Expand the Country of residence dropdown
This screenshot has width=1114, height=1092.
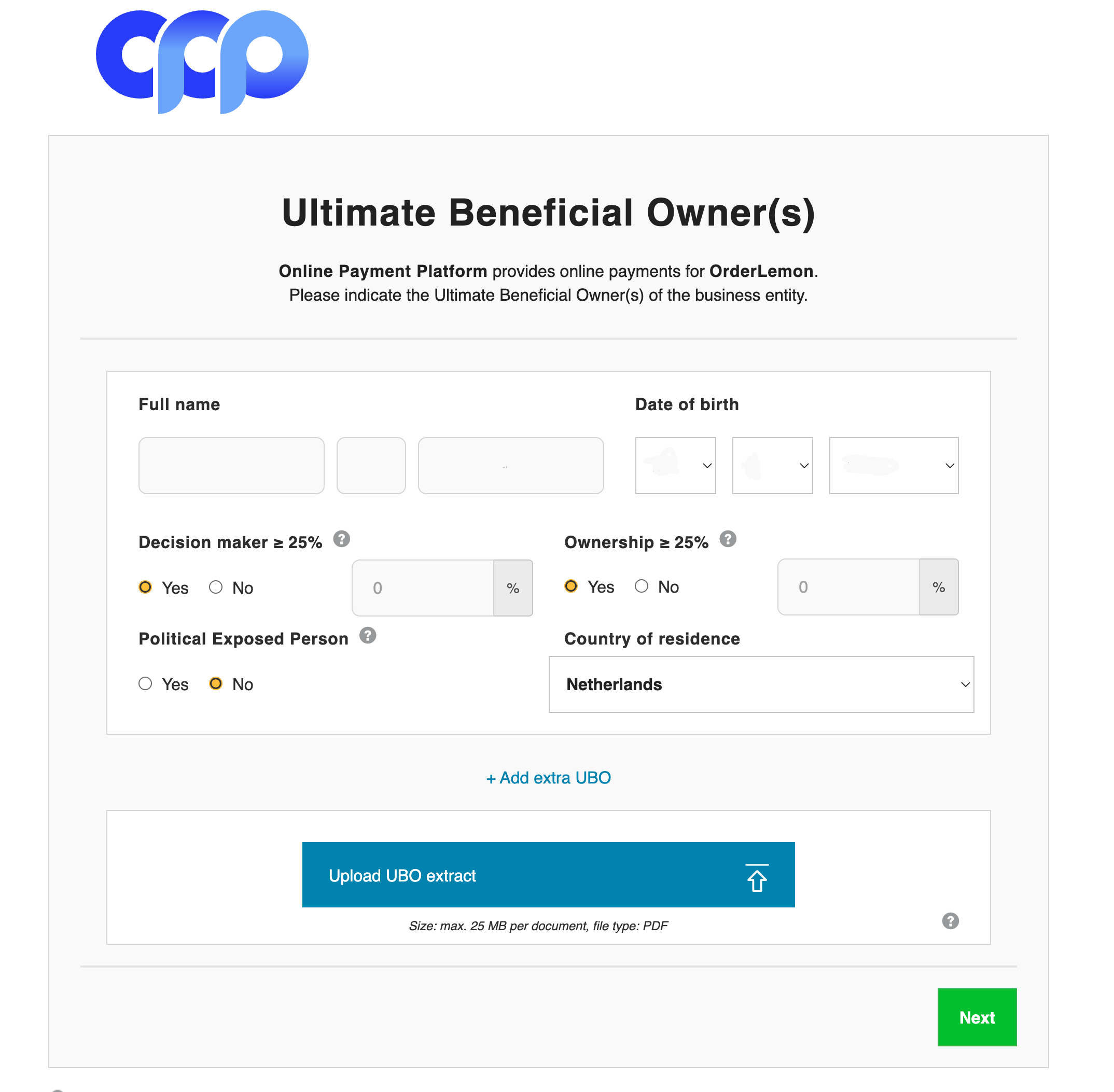tap(761, 684)
